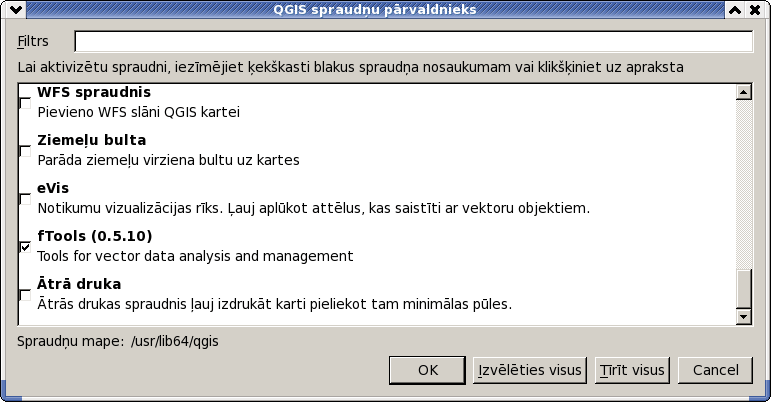Click the Izvēlēties visus button
The width and height of the screenshot is (771, 402).
[x=530, y=370]
